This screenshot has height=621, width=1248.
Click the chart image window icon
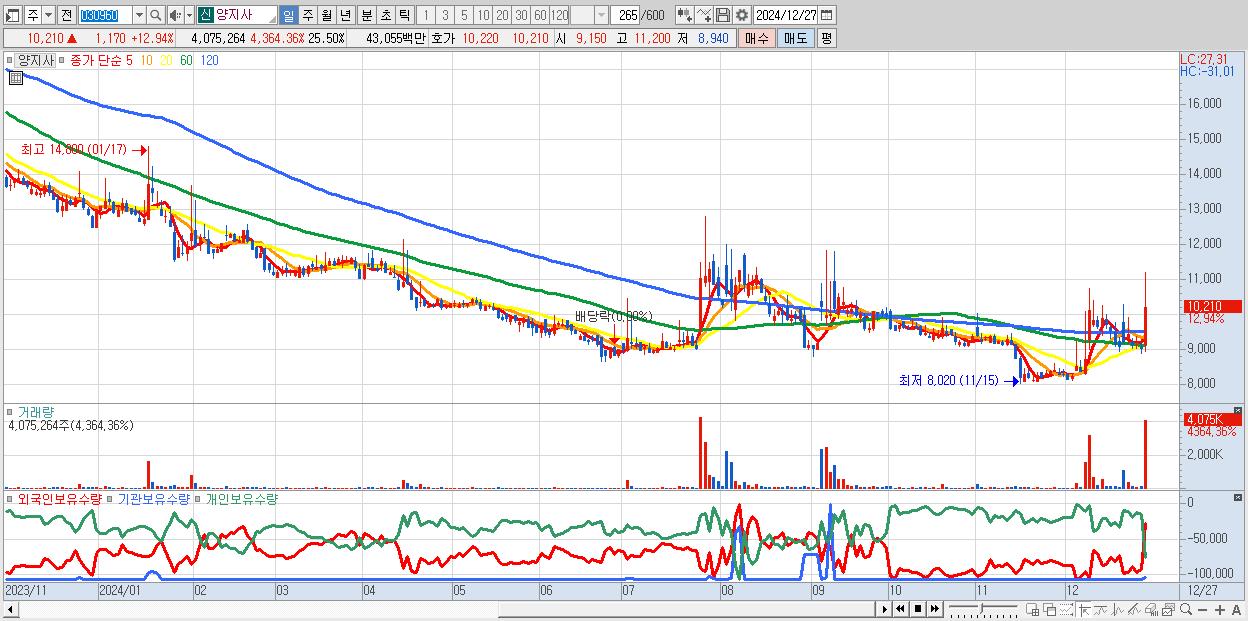(1169, 609)
